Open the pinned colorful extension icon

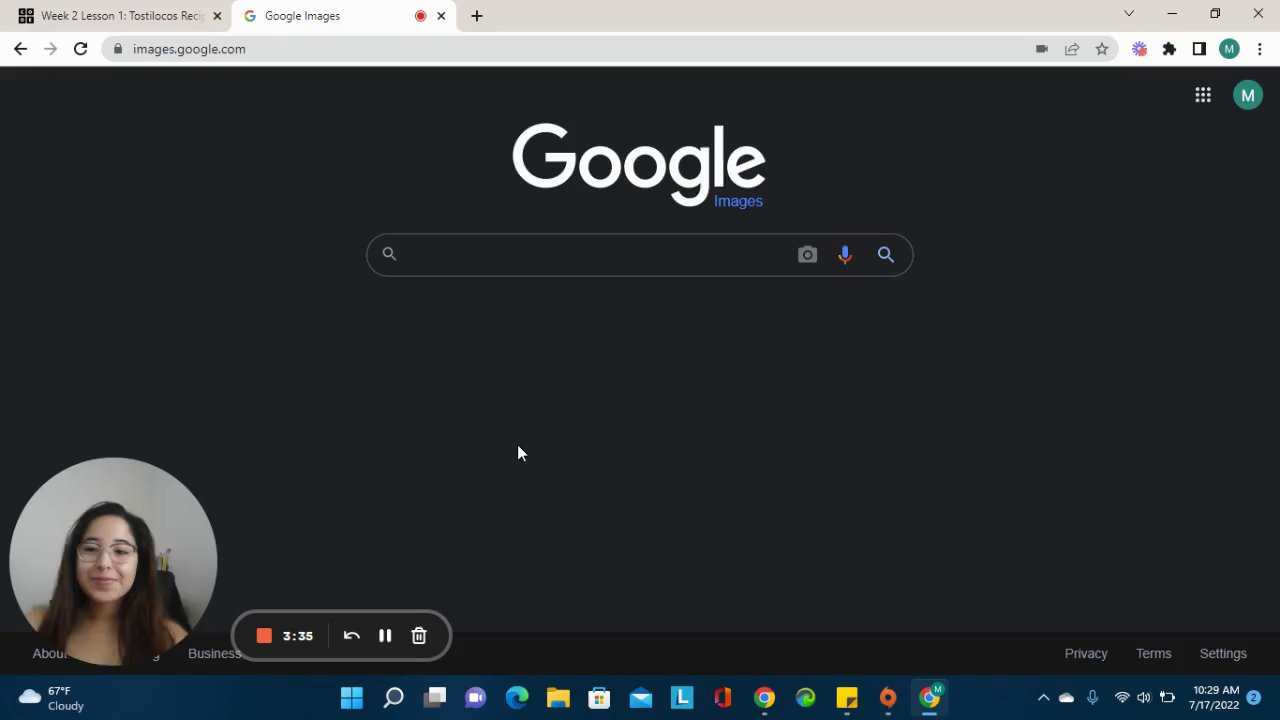1139,49
